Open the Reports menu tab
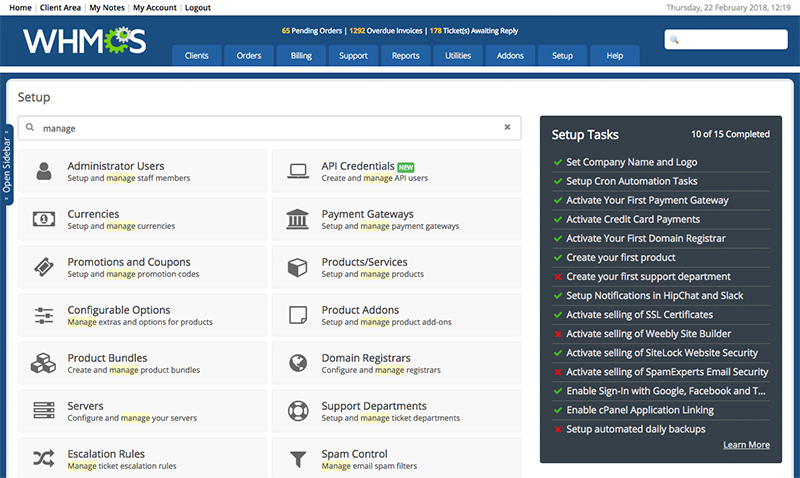Viewport: 800px width, 478px height. point(406,56)
